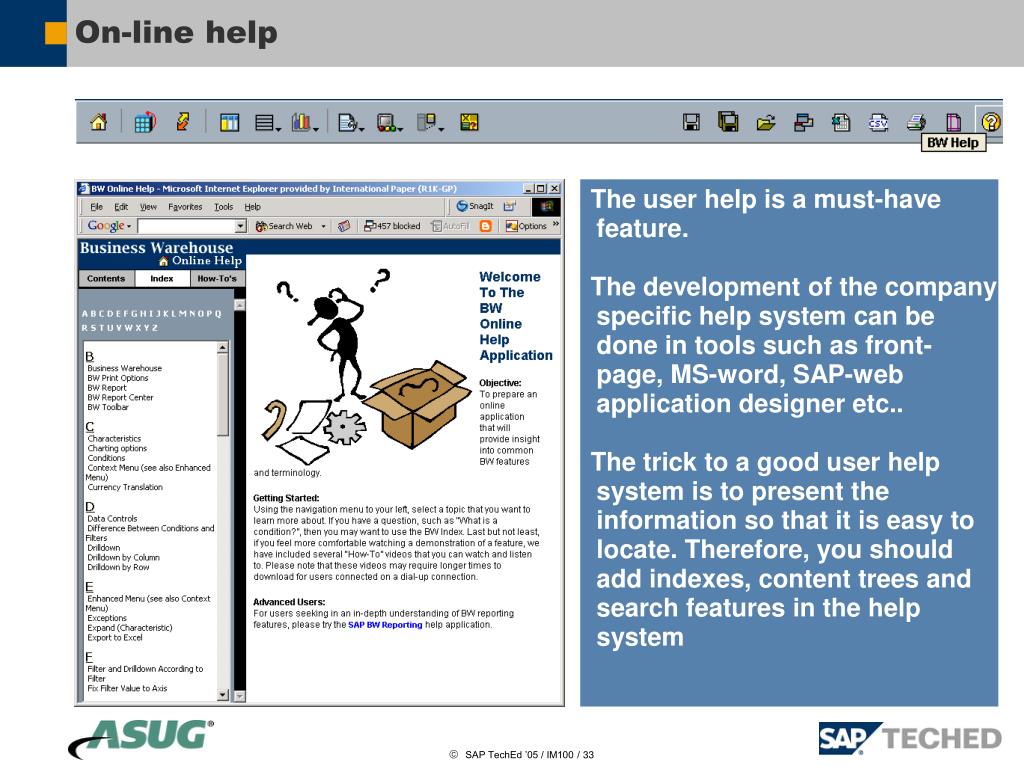The width and height of the screenshot is (1024, 768).
Task: Open the document pencil icon dropdown arrow
Action: [361, 129]
